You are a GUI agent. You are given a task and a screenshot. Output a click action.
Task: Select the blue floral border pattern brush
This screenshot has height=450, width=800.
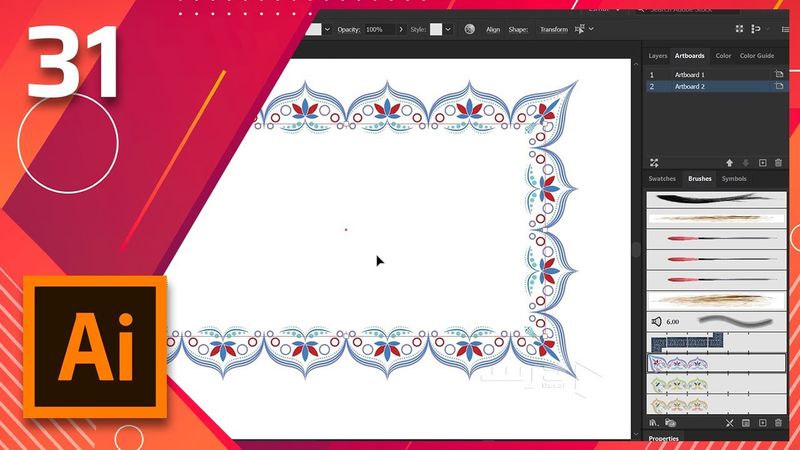(716, 363)
